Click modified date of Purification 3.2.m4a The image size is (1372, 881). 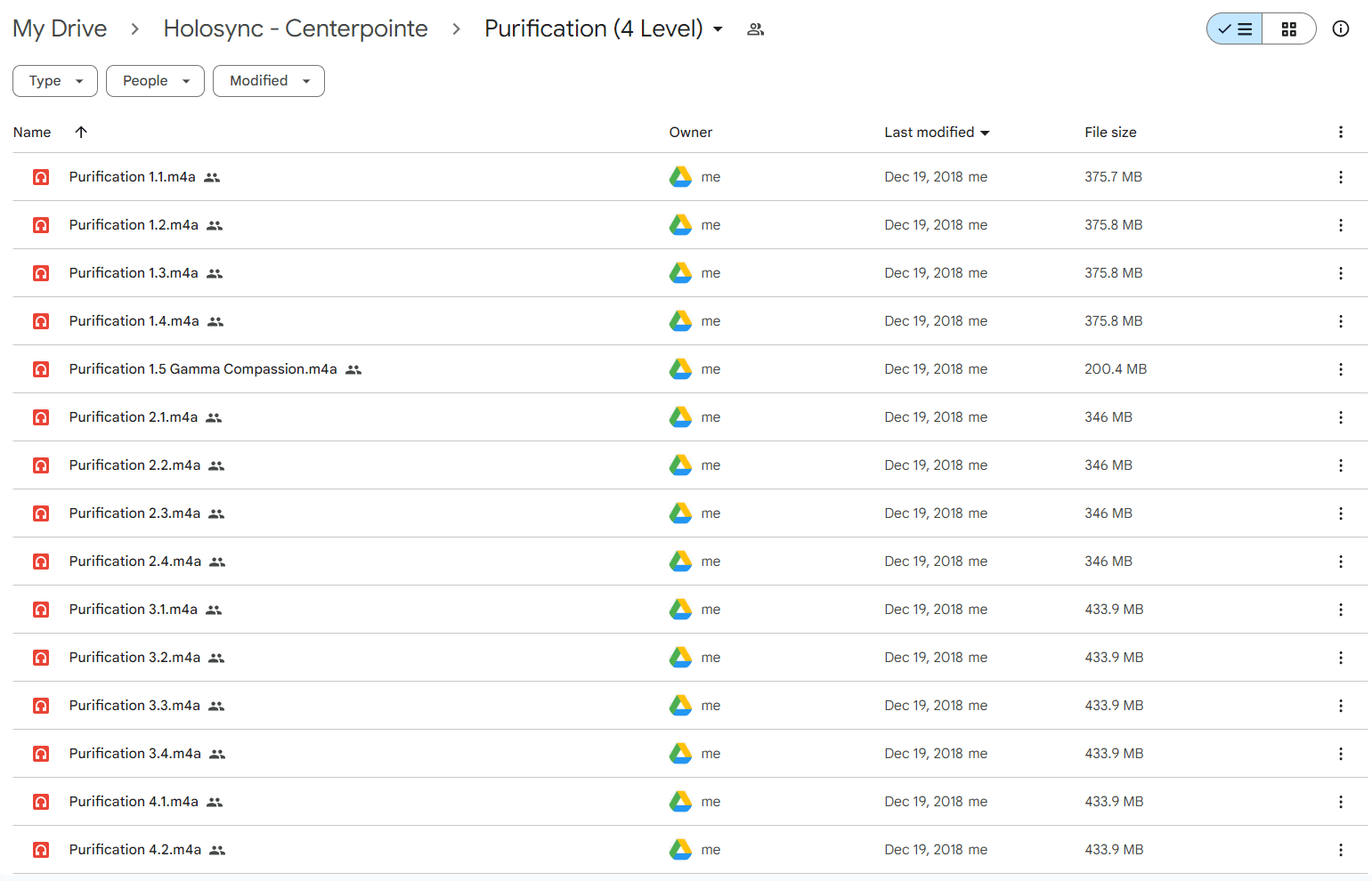click(x=923, y=658)
